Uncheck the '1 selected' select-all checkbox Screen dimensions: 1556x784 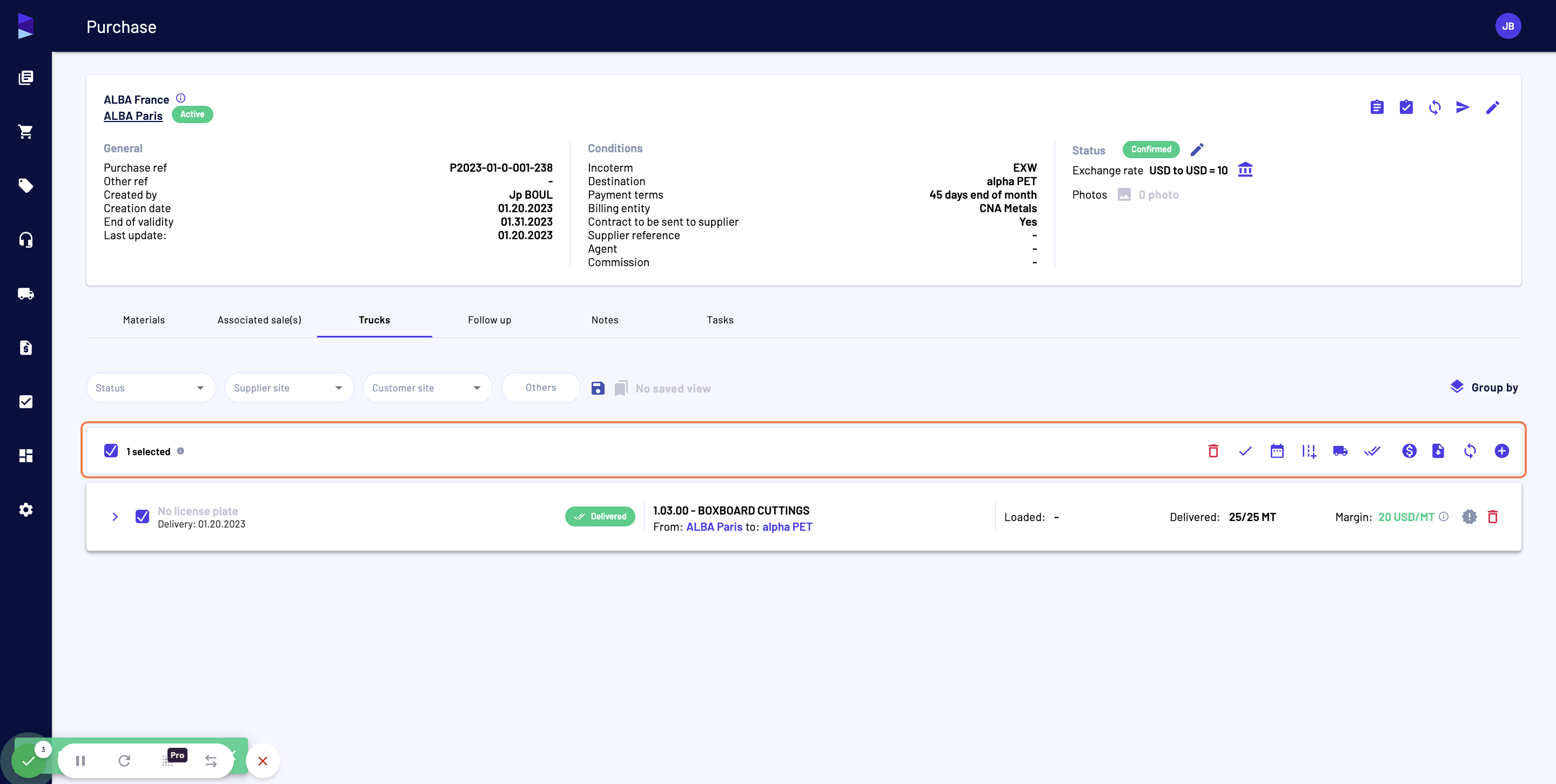coord(111,451)
